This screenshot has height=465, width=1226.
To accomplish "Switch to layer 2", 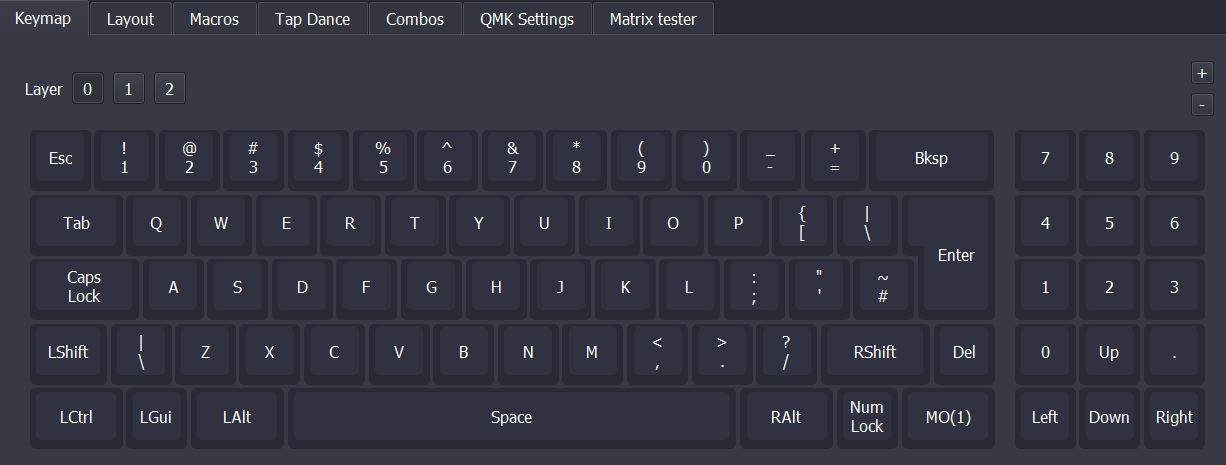I will [x=169, y=89].
